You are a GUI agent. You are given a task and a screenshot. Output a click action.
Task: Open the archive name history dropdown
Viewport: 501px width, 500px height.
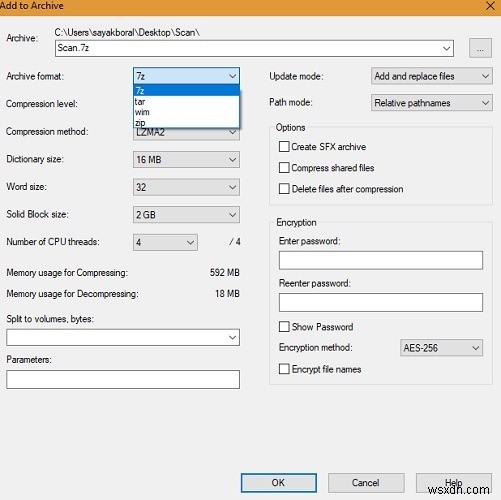446,48
